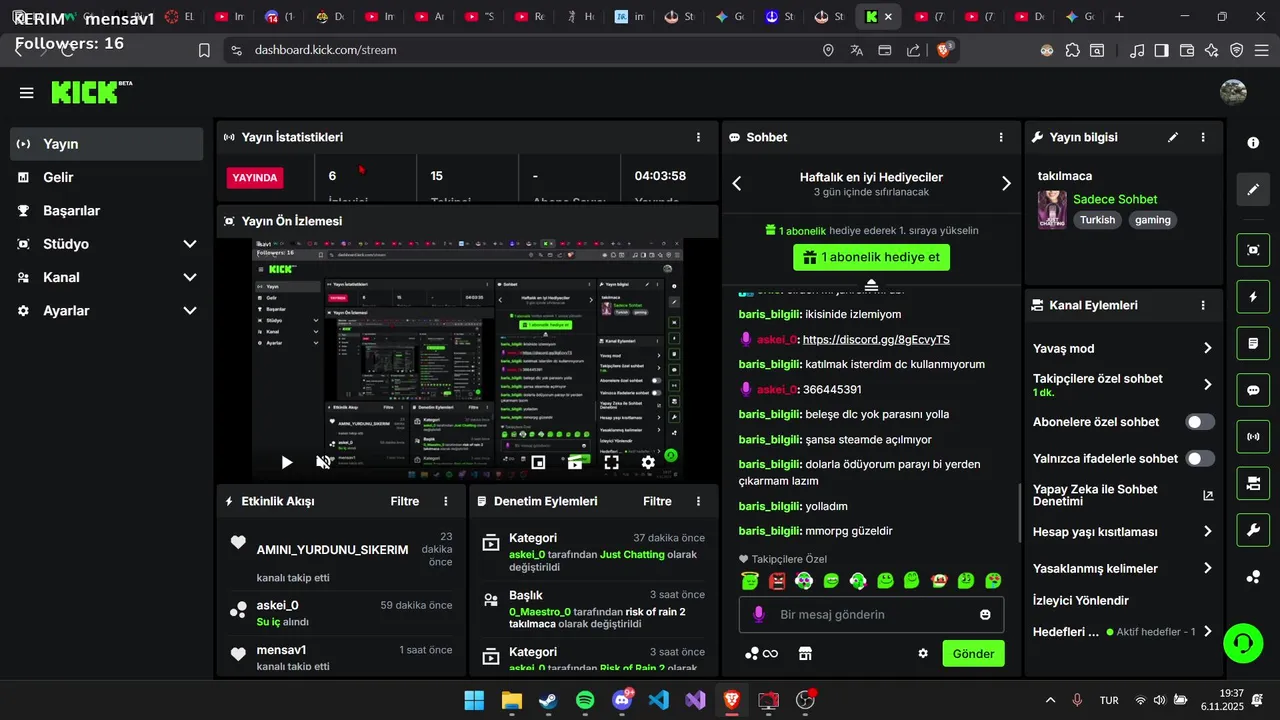This screenshot has width=1280, height=720.
Task: Open Hesap yaşı kısıtlaması options
Action: [1123, 531]
